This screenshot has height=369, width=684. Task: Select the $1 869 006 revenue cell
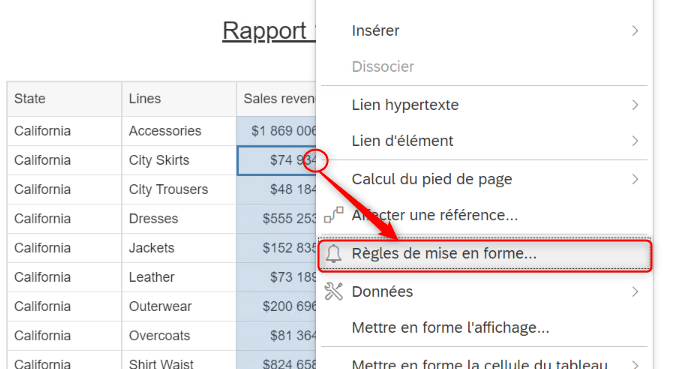[277, 131]
